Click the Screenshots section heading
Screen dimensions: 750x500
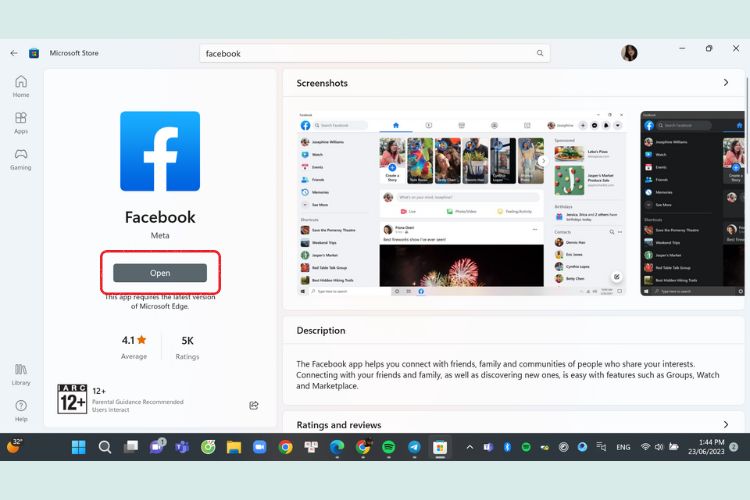point(322,83)
